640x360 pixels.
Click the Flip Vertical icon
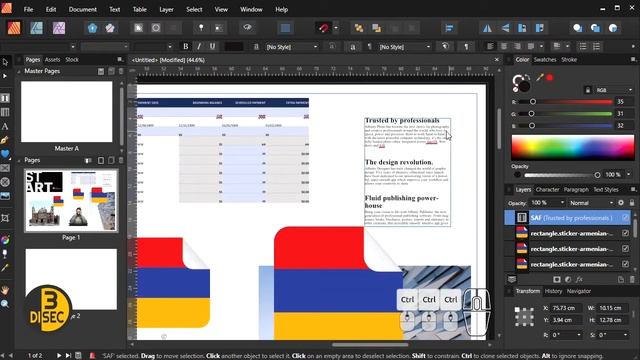click(x=505, y=28)
